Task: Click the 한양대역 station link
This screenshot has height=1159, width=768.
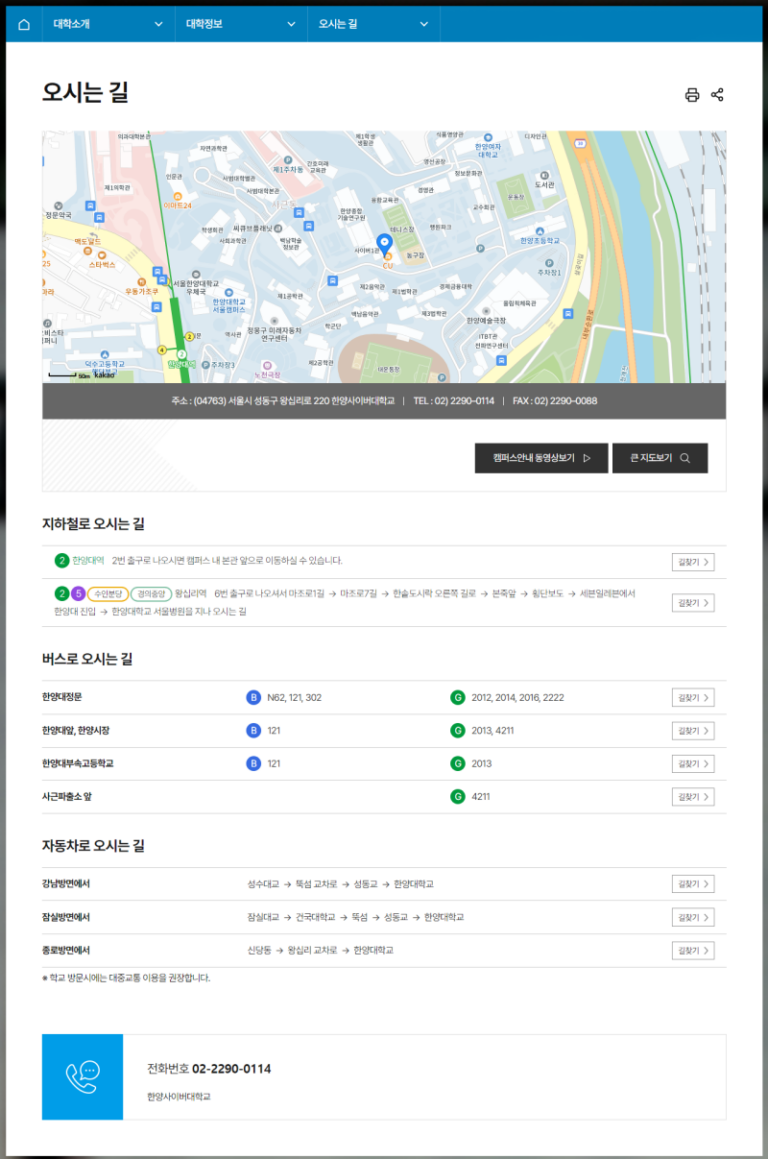Action: point(88,561)
